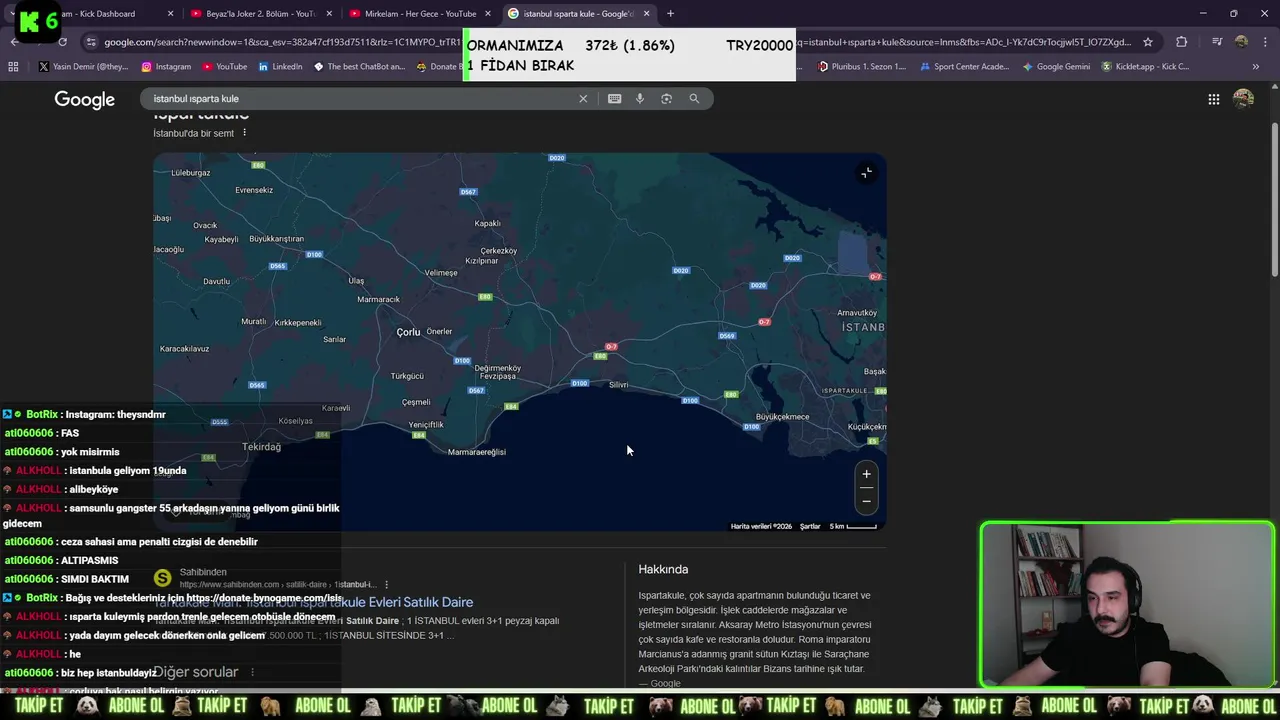1280x720 pixels.
Task: Open the Google account avatar menu
Action: [x=1244, y=99]
